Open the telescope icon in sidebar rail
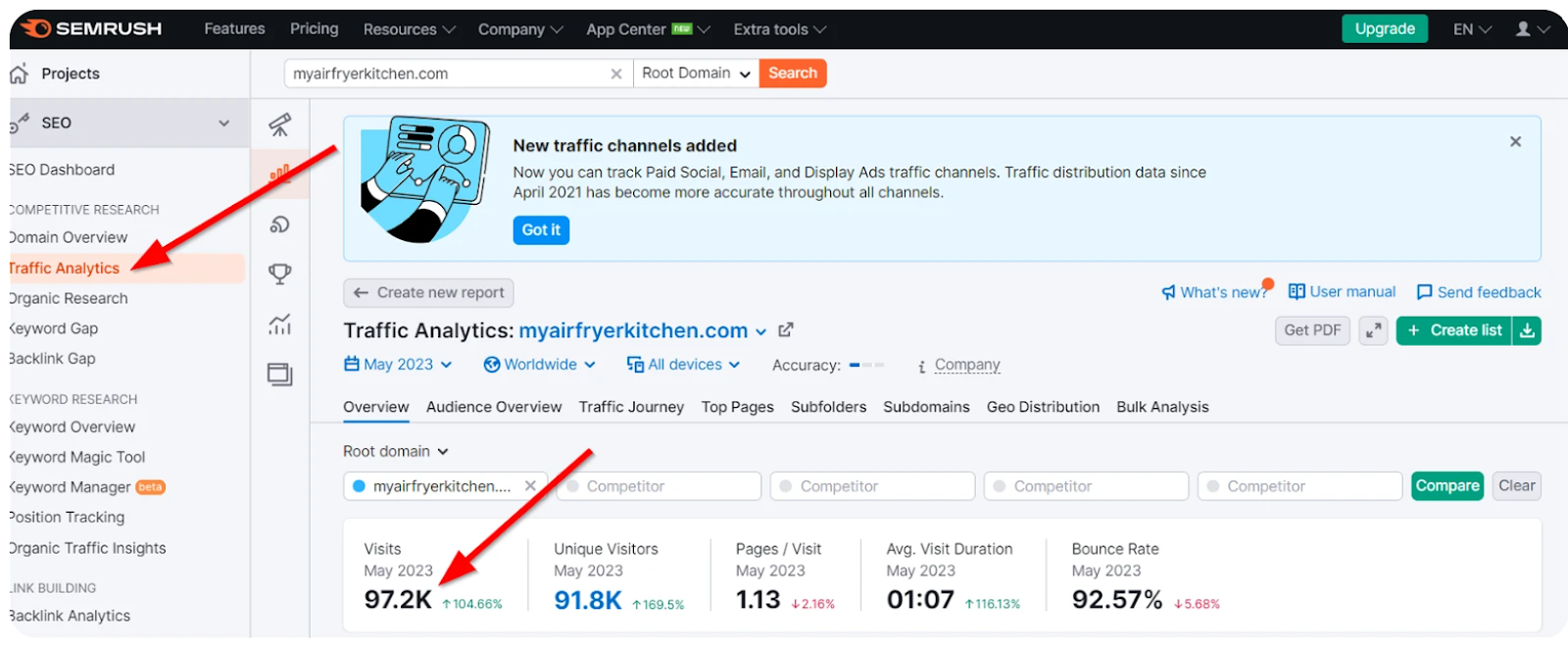1568x648 pixels. [280, 125]
